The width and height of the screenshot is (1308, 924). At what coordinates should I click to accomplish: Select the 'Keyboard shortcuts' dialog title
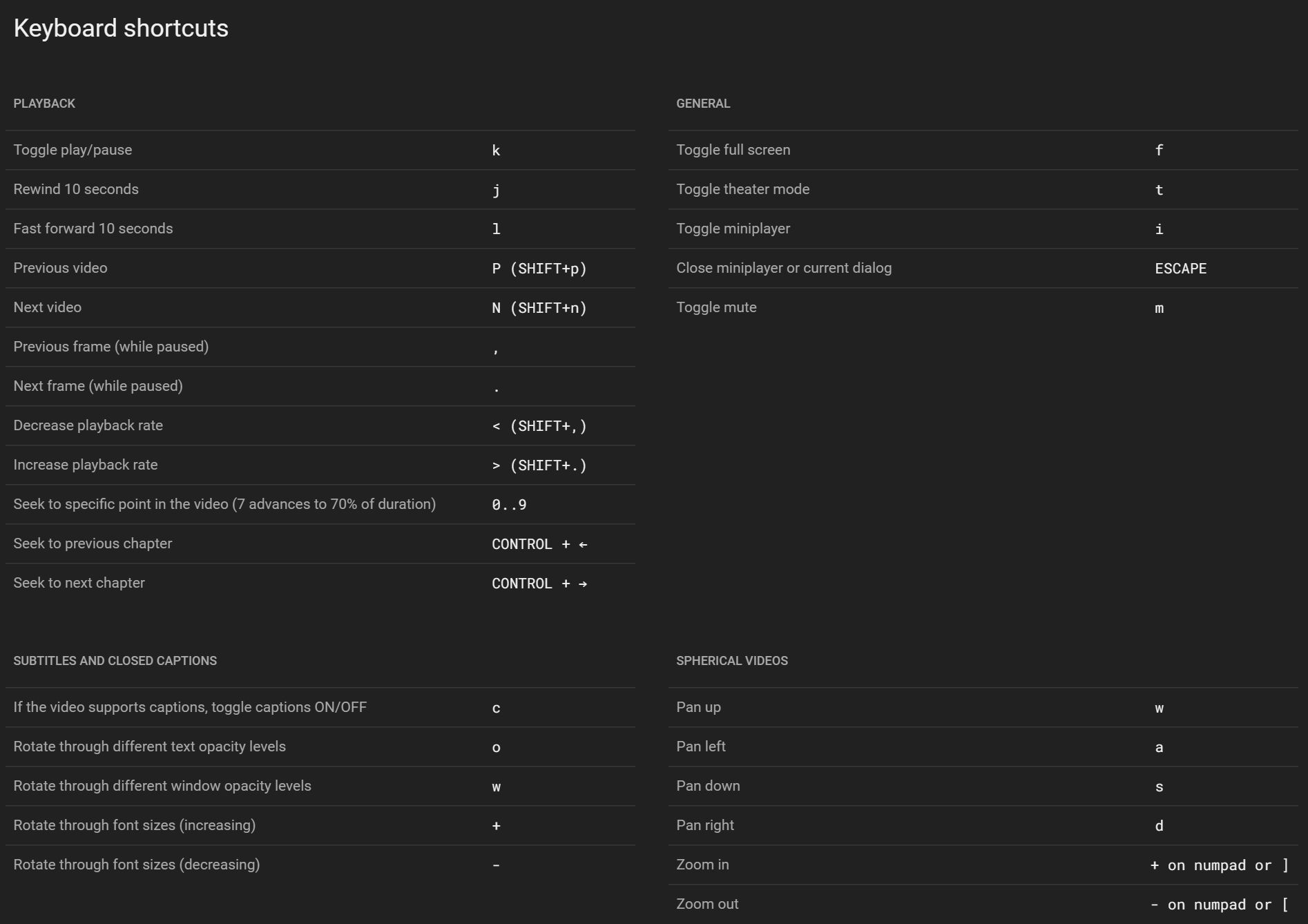coord(121,28)
